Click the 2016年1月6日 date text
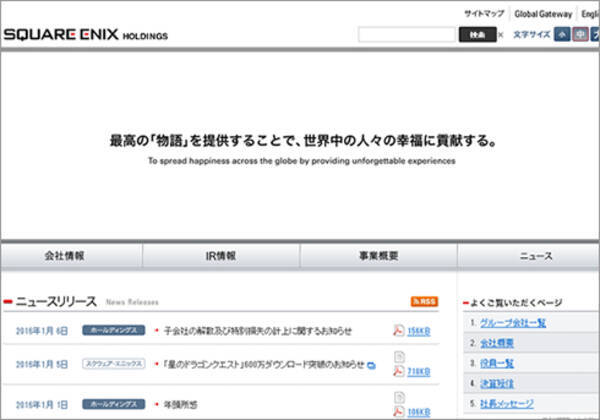 (42, 331)
